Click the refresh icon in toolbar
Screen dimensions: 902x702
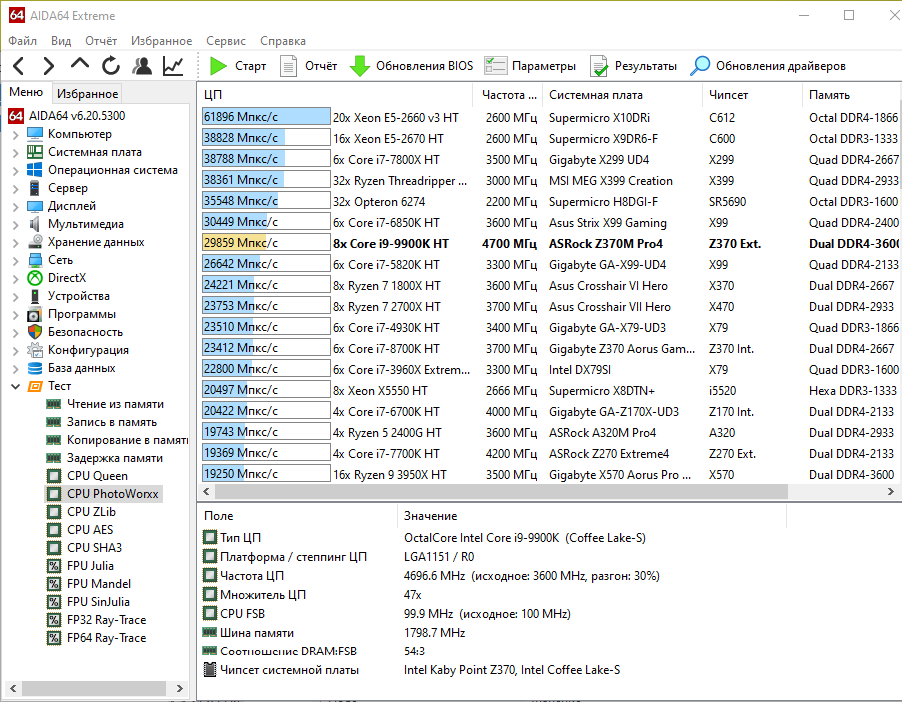coord(111,66)
